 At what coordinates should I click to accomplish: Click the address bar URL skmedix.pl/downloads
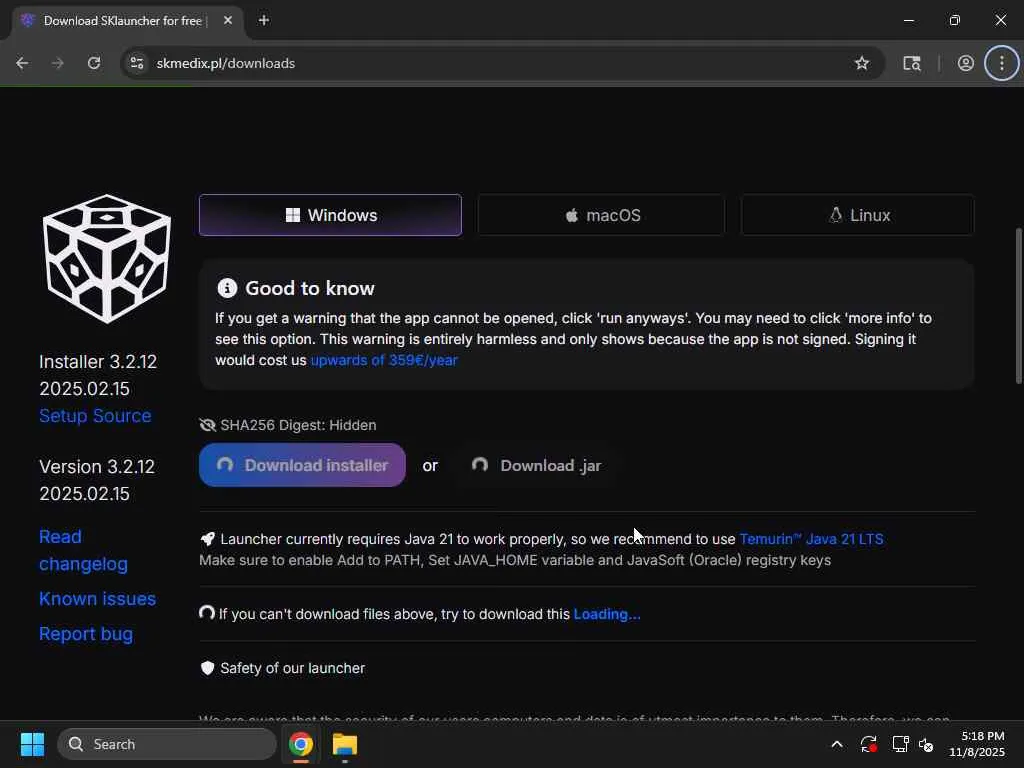coord(226,63)
